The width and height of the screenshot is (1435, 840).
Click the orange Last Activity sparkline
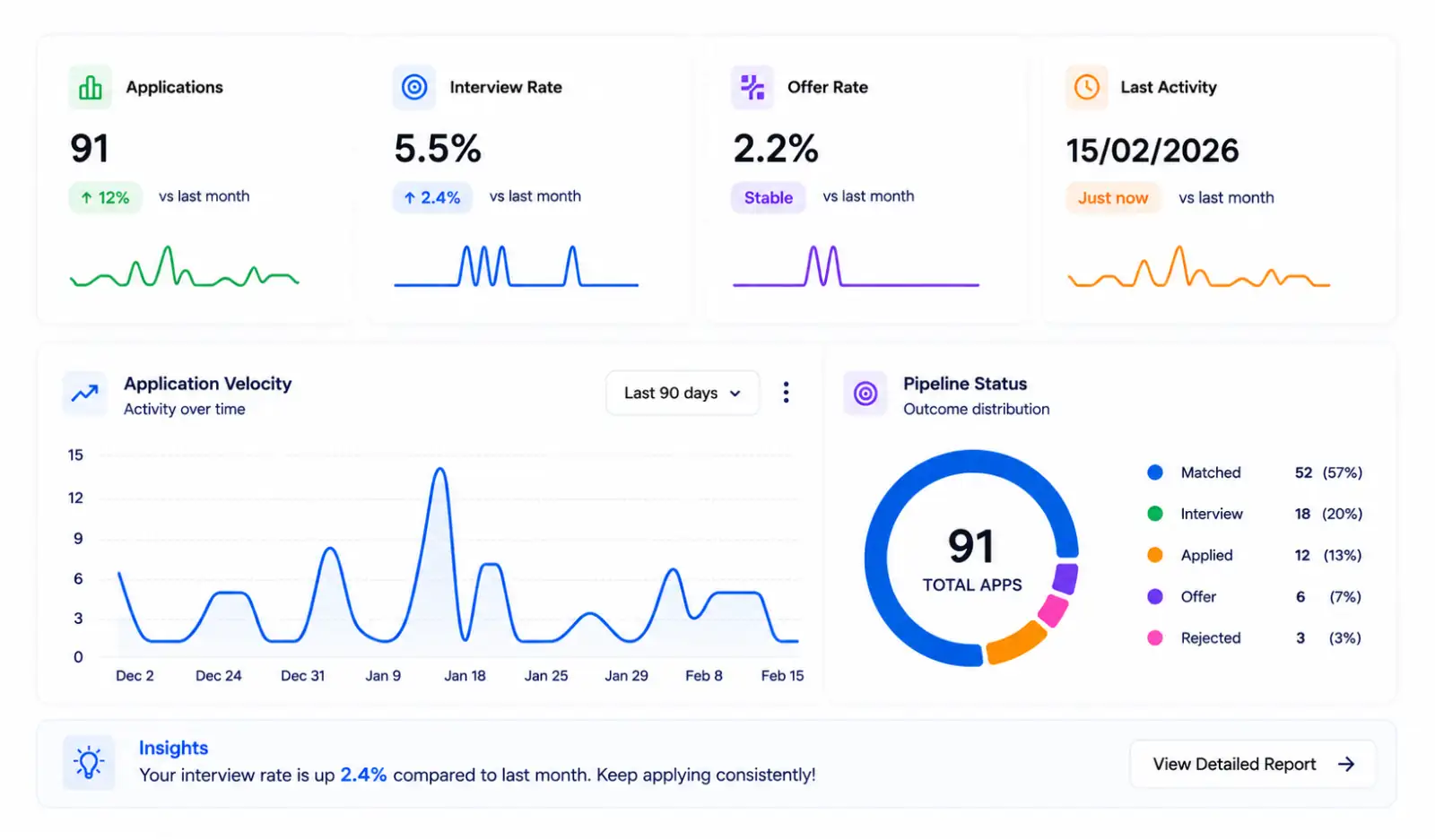(x=1199, y=266)
